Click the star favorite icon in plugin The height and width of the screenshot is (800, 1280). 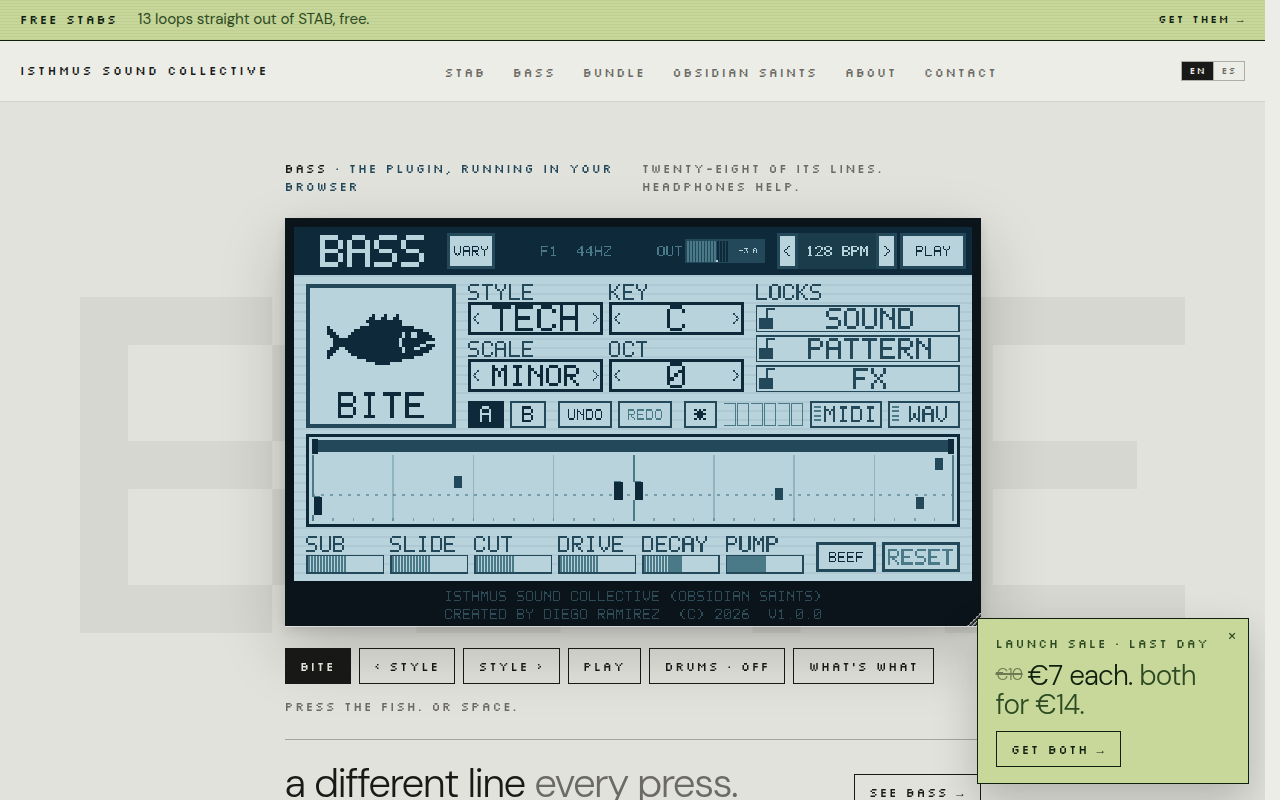tap(700, 414)
